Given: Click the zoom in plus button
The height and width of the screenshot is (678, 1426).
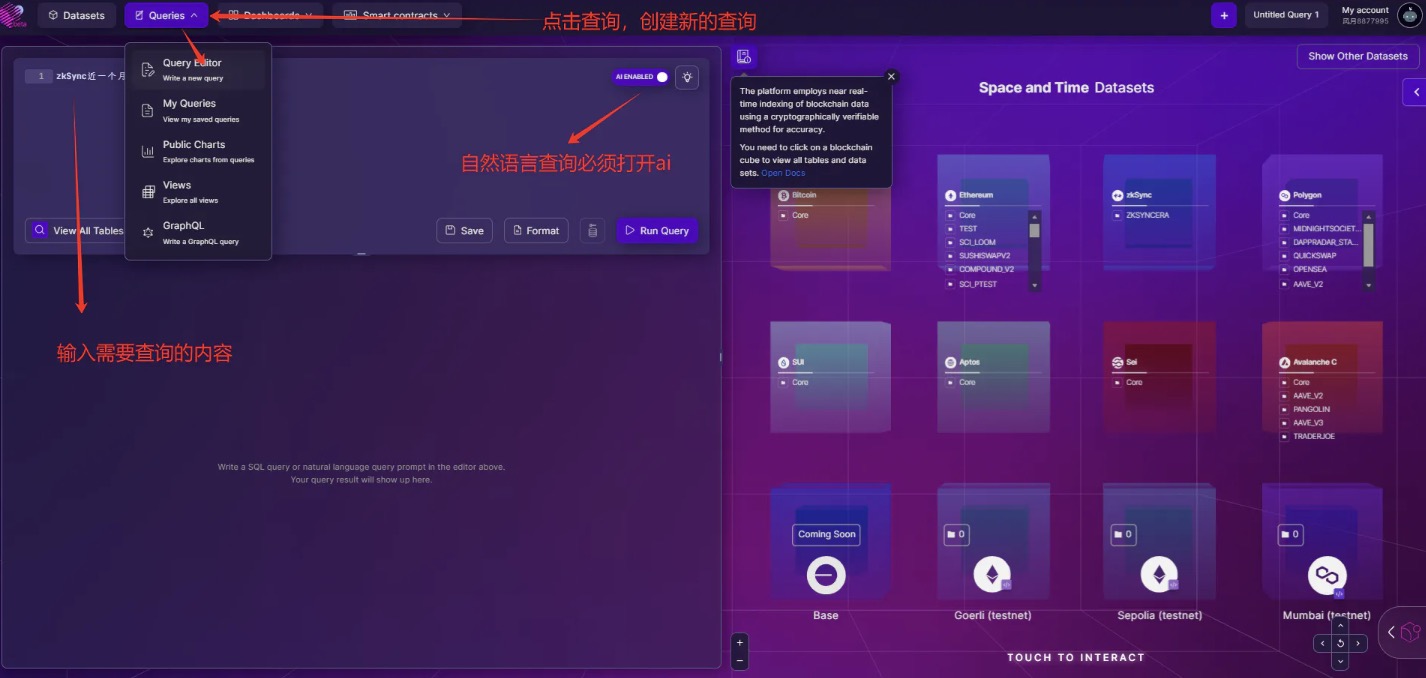Looking at the screenshot, I should coord(740,642).
